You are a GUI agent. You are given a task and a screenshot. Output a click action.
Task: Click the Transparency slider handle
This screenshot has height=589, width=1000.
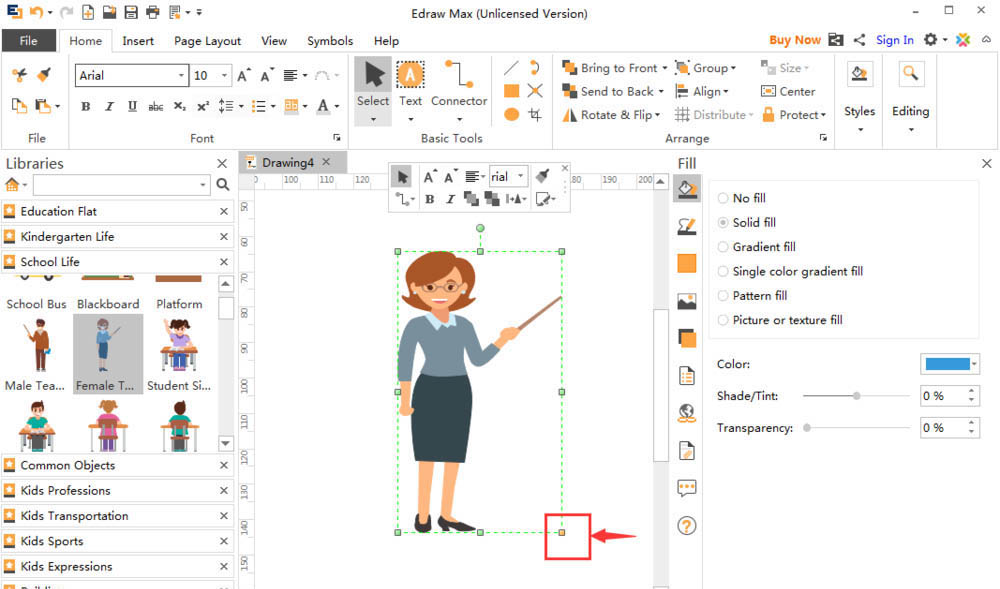click(x=807, y=428)
